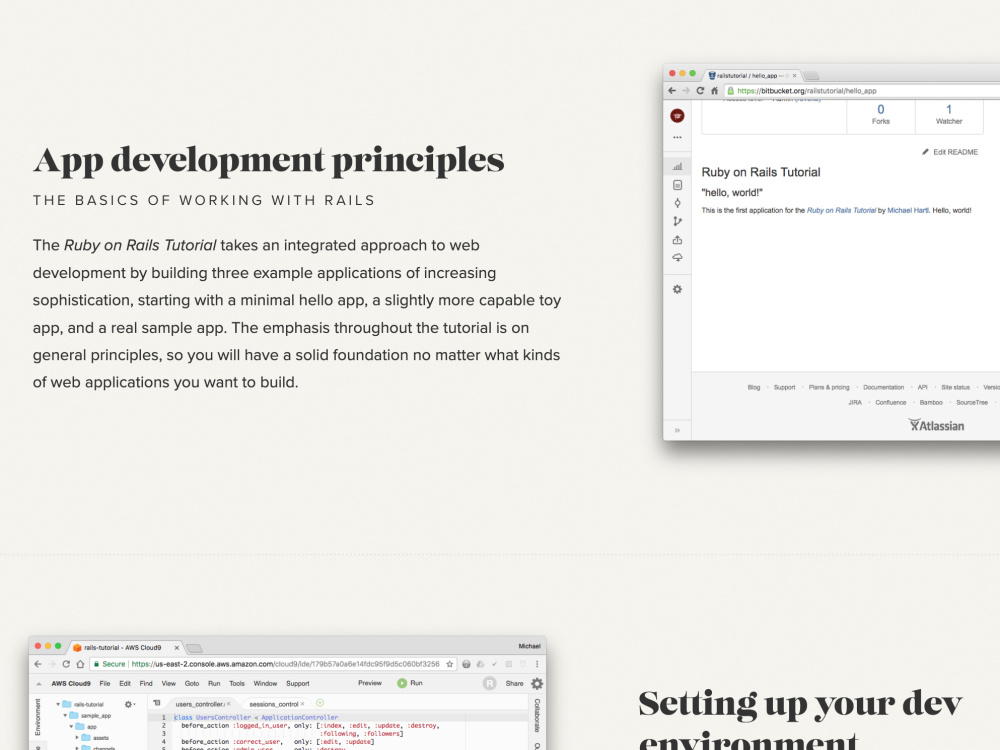Open the Commits icon in the Bitbucket sidebar
The image size is (1000, 750).
677,203
